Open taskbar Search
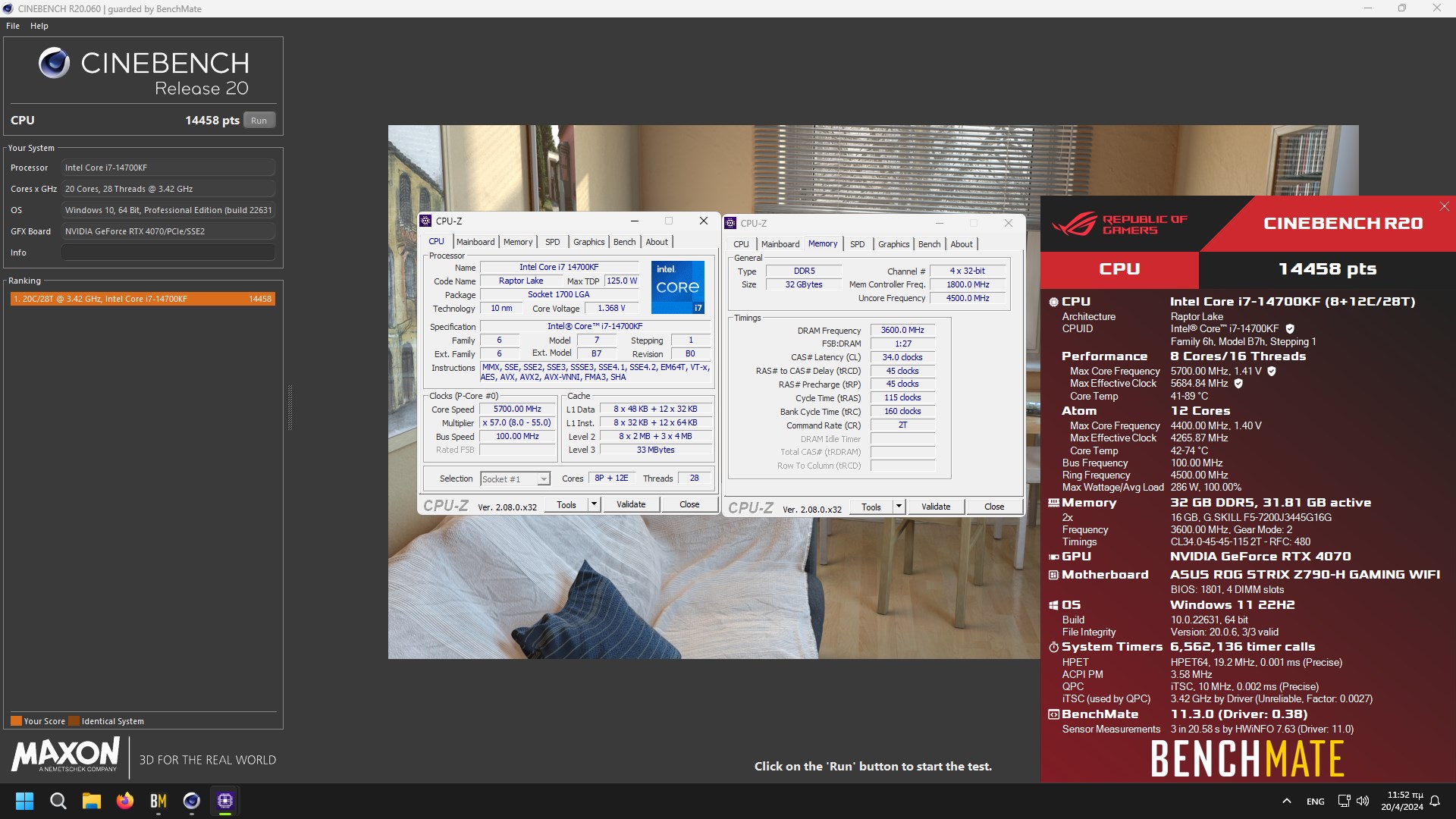Viewport: 1456px width, 819px height. point(58,801)
